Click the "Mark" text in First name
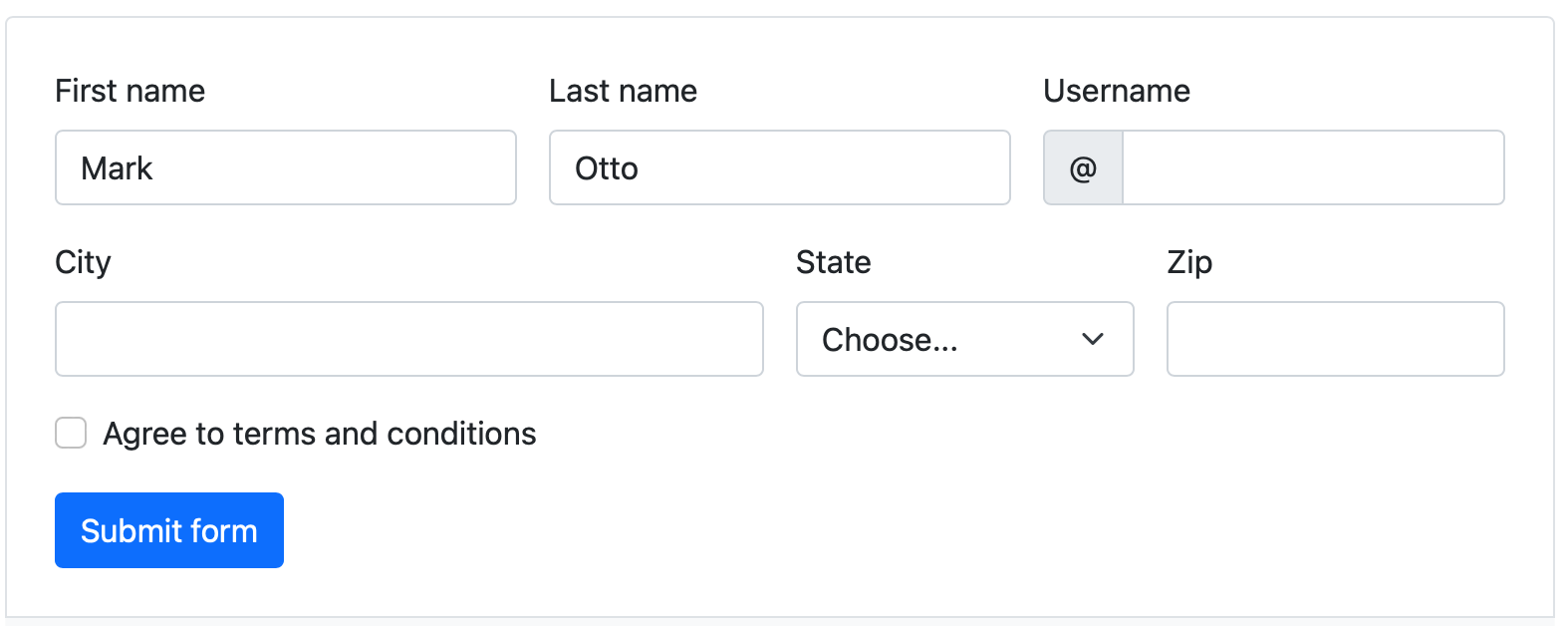 (117, 168)
